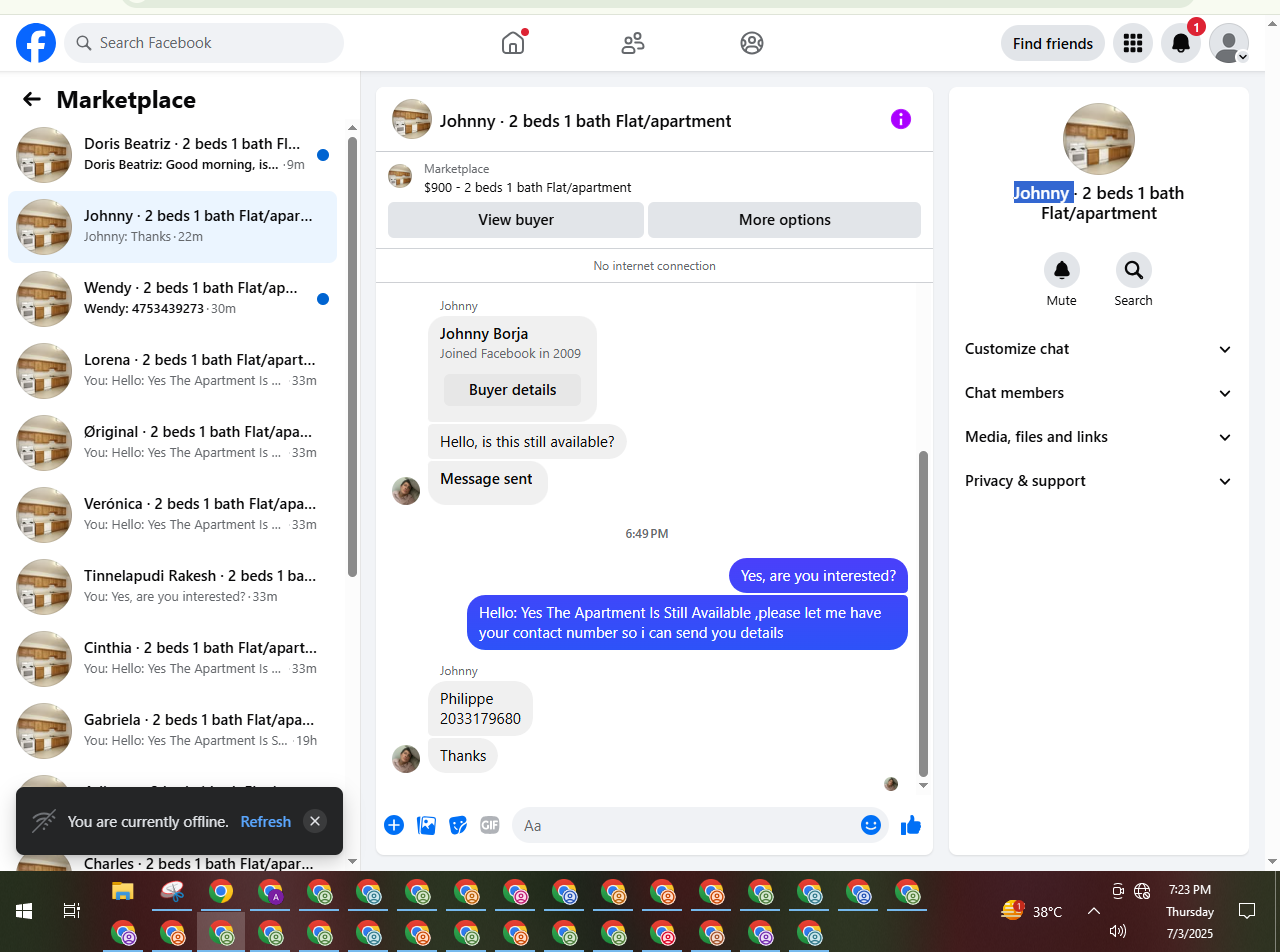Open Task View on taskbar

click(x=71, y=911)
